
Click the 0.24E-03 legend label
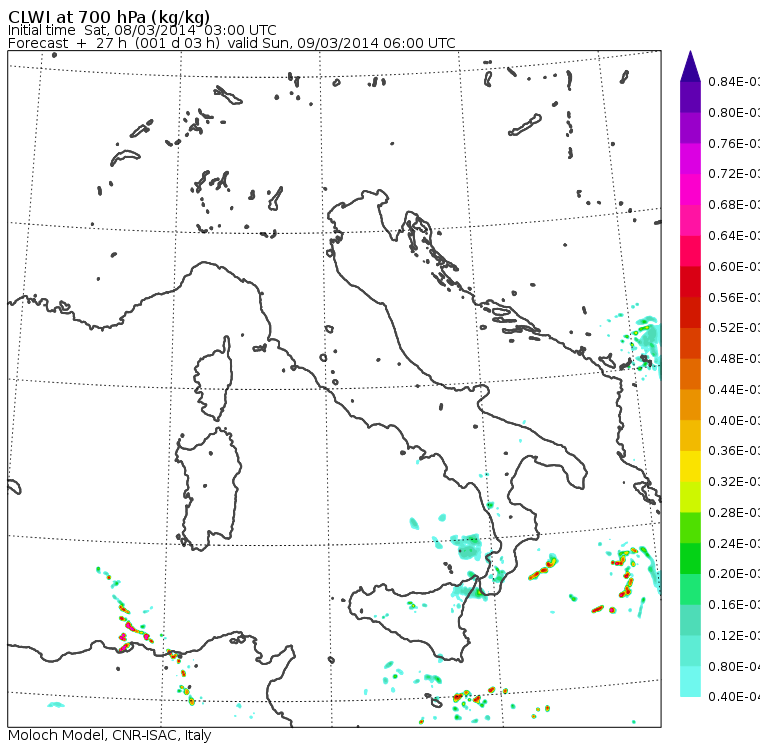coord(734,543)
